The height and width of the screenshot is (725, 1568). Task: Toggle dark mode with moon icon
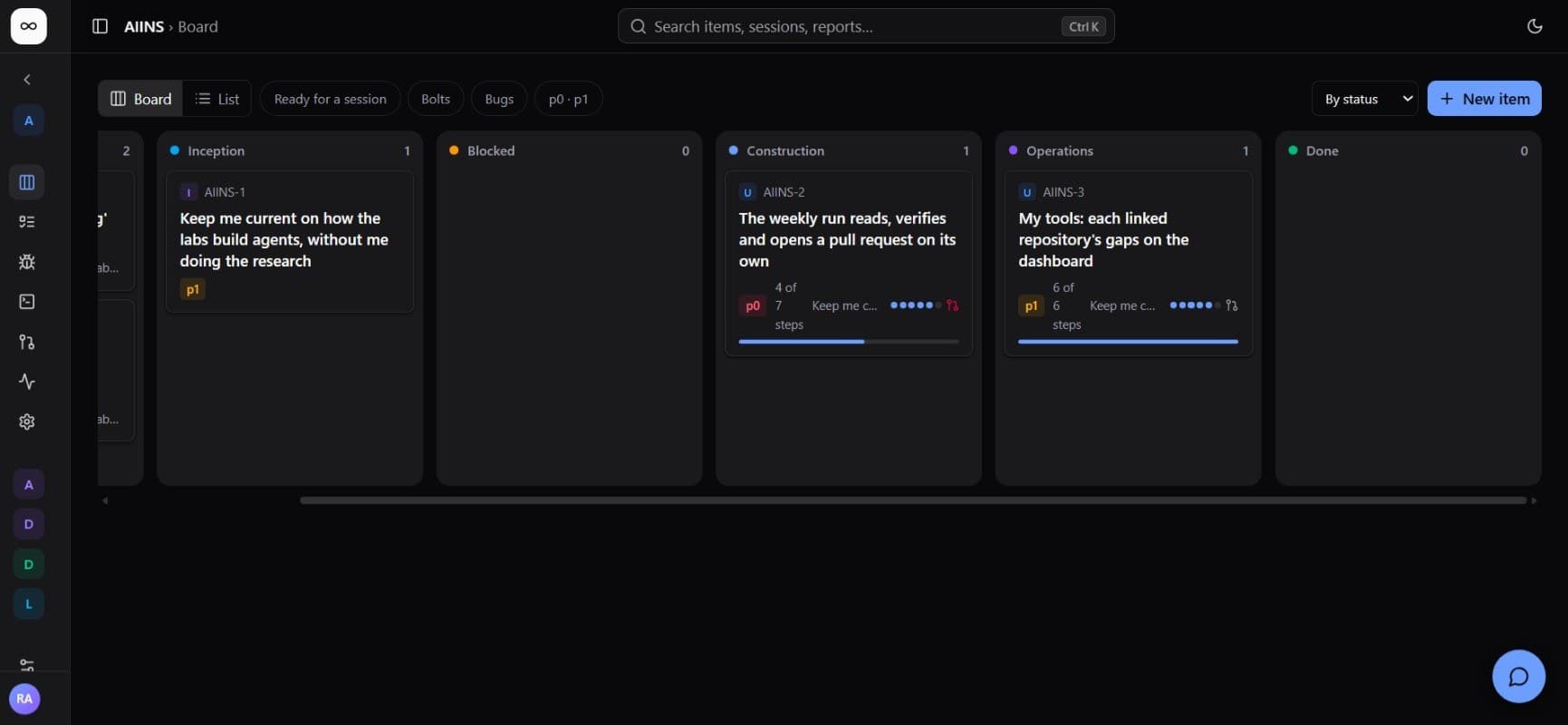pos(1534,26)
